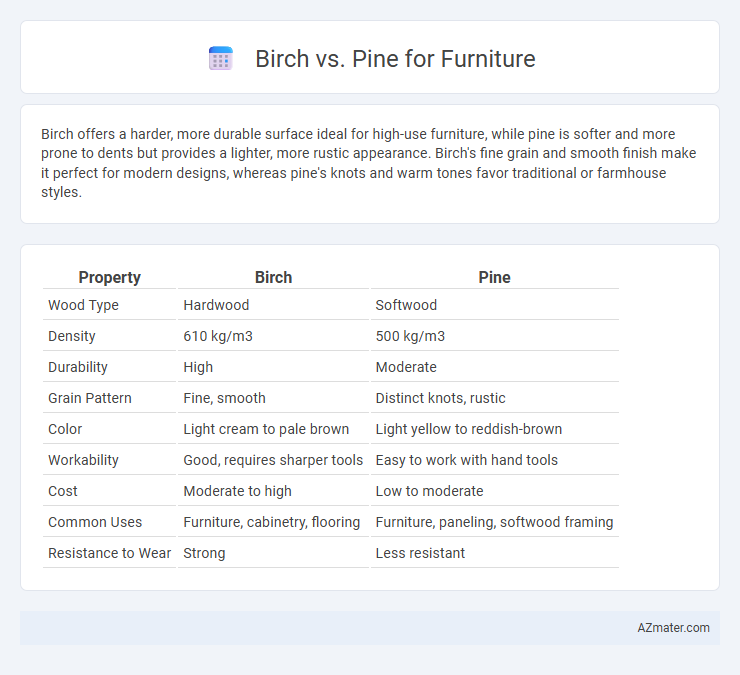Click the 'Low to moderate' cell
The image size is (740, 675).
point(429,491)
